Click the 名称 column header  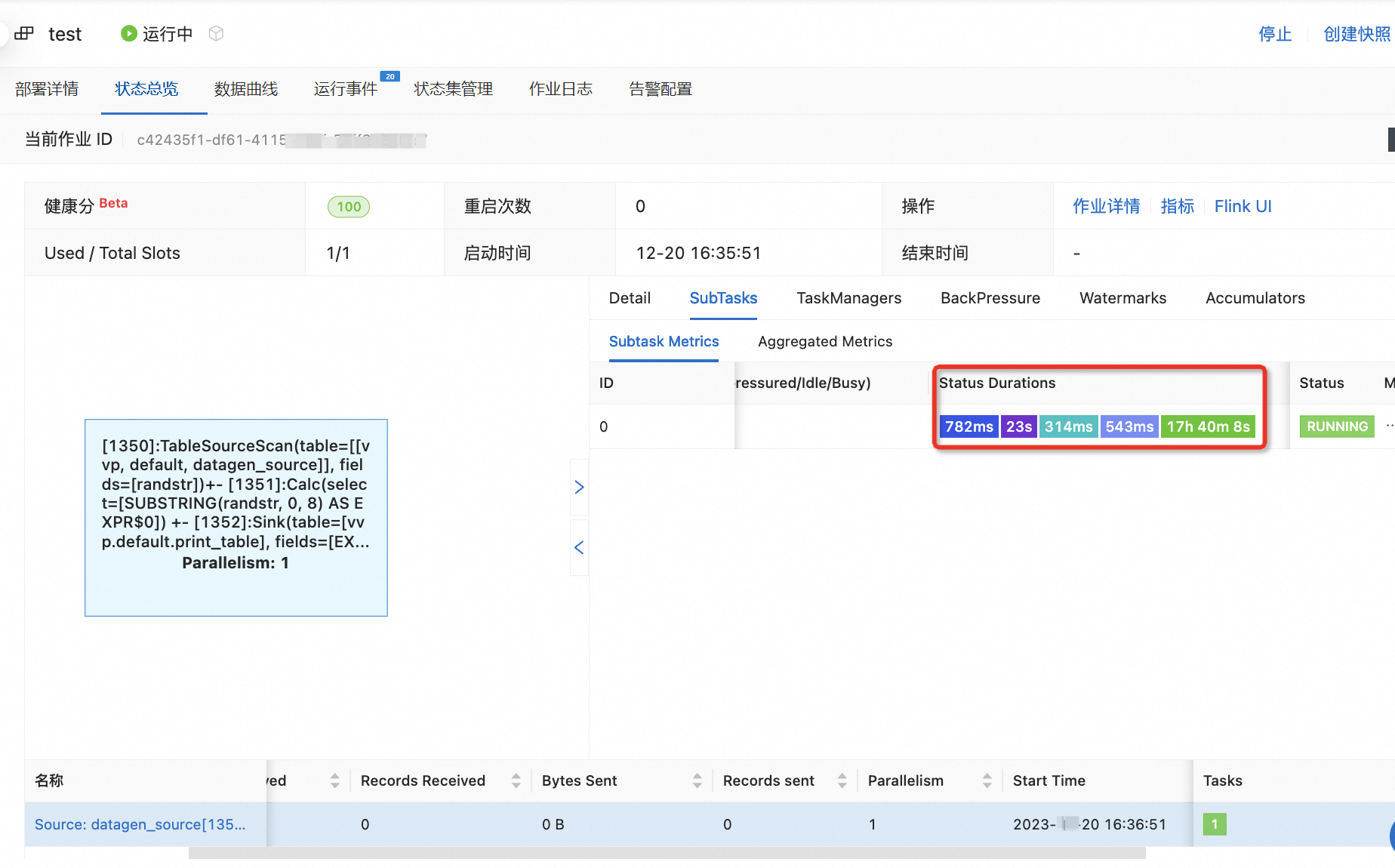click(49, 780)
